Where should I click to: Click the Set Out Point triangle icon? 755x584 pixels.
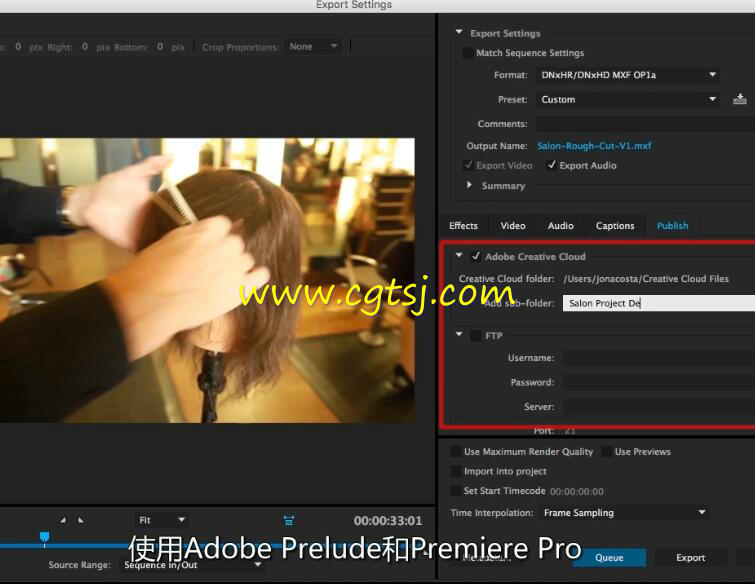click(80, 520)
